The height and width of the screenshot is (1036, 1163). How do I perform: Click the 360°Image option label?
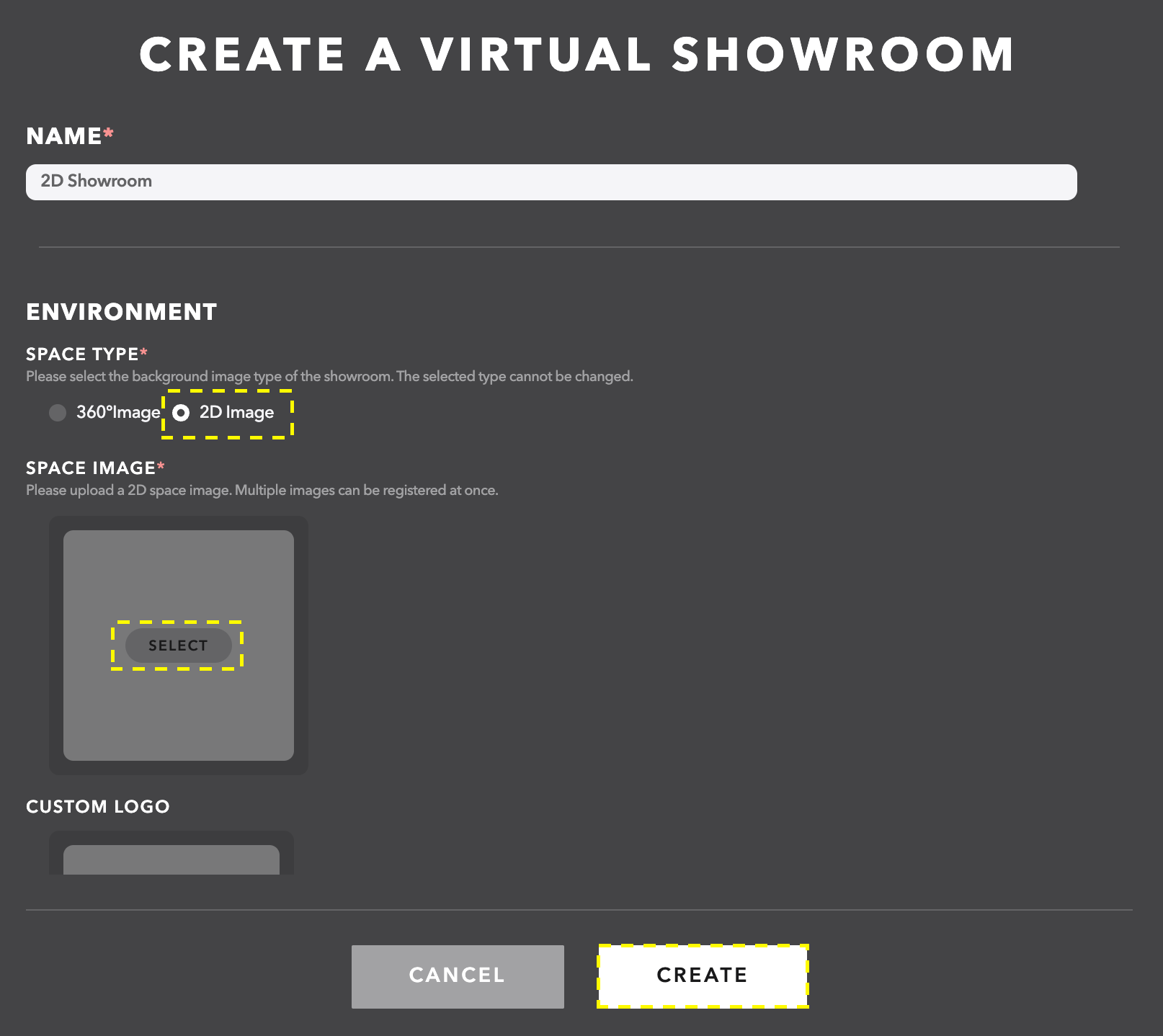point(117,413)
